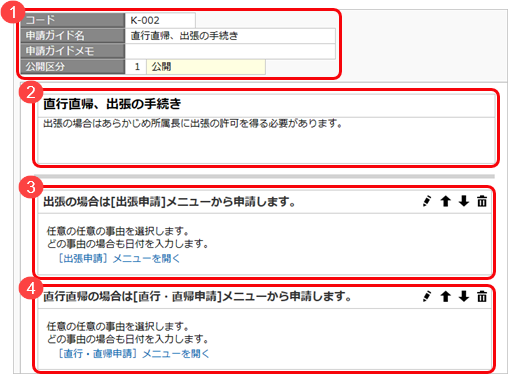
Task: Move the 直行・直帰申請 step down
Action: (464, 296)
